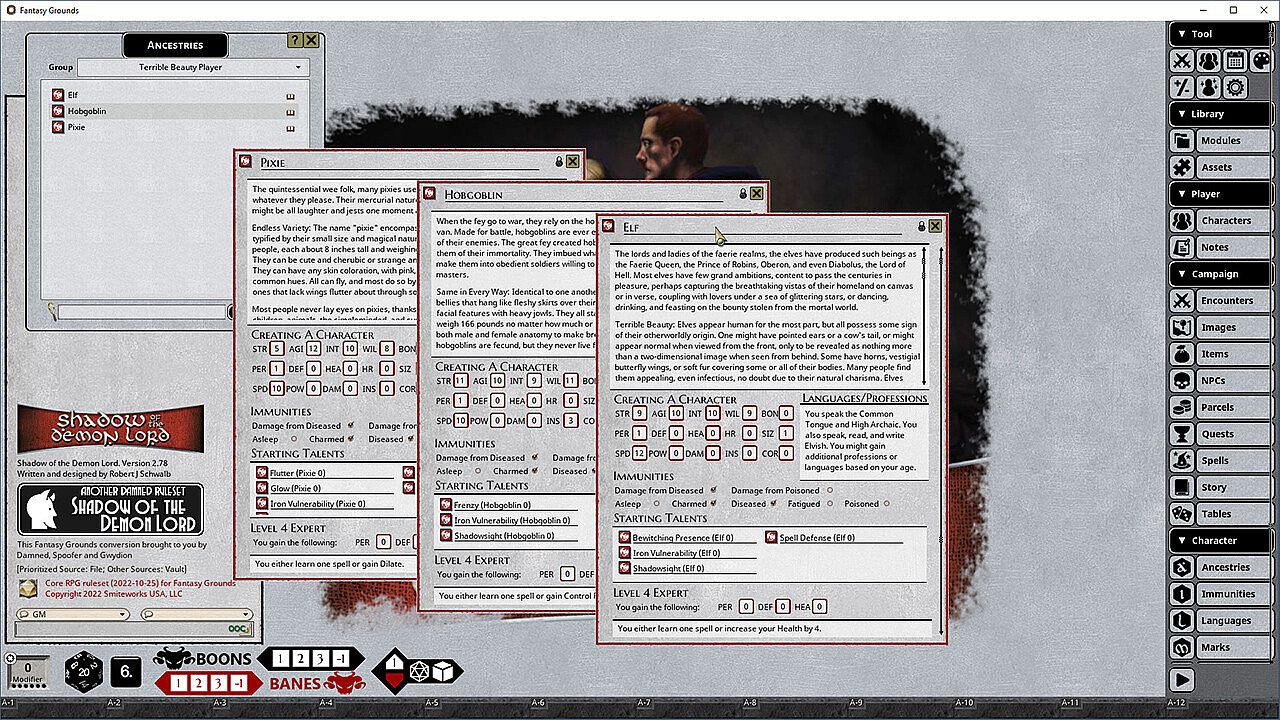
Task: Collapse the Campaign sidebar section
Action: [1220, 274]
